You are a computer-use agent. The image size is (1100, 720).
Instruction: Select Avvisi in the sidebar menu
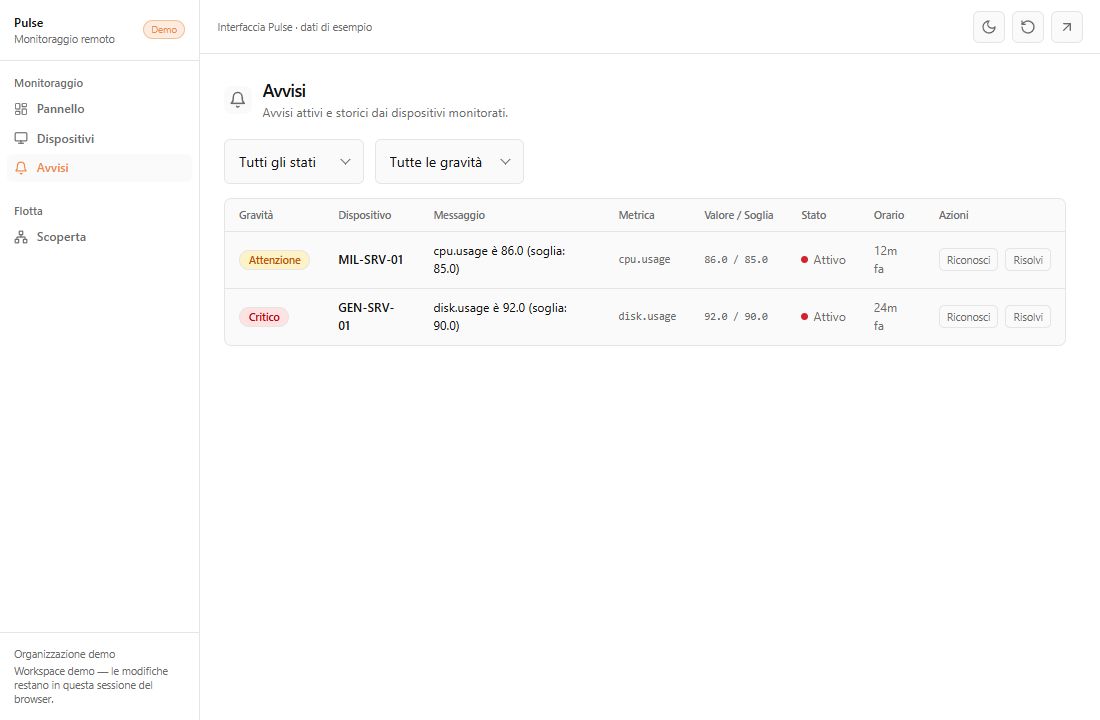click(99, 168)
